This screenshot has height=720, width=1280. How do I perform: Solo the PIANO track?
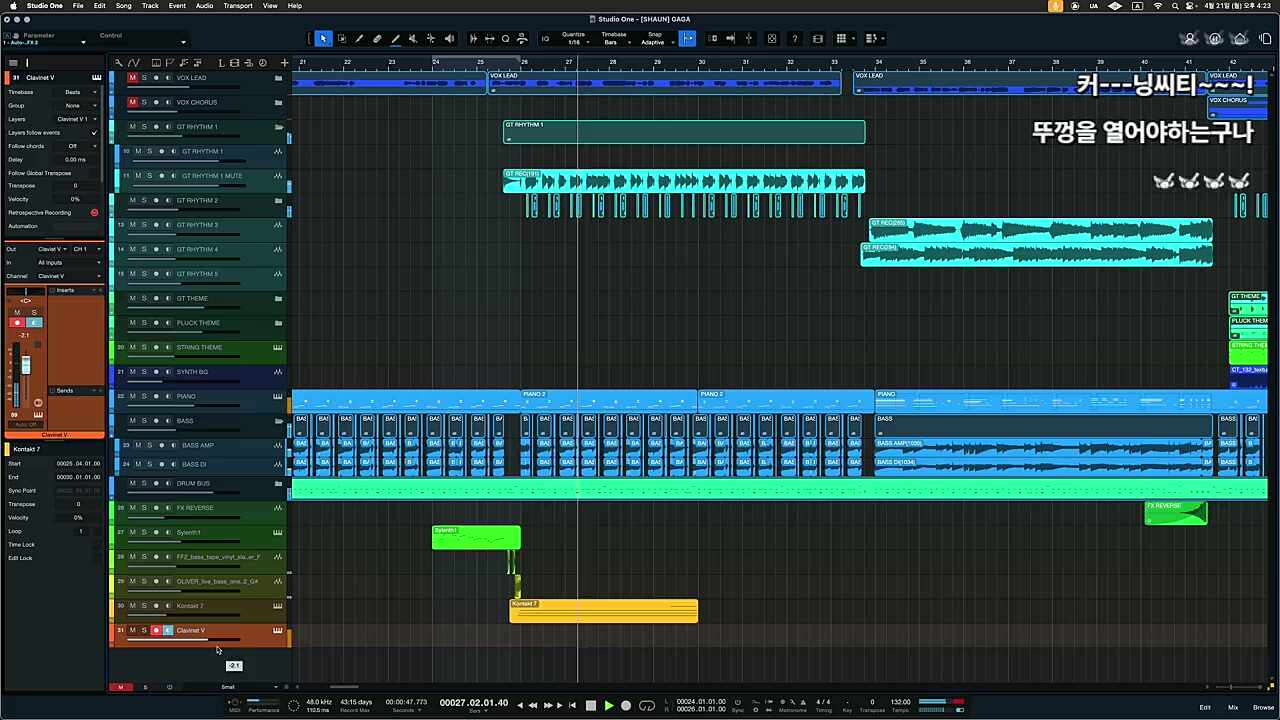coord(144,397)
